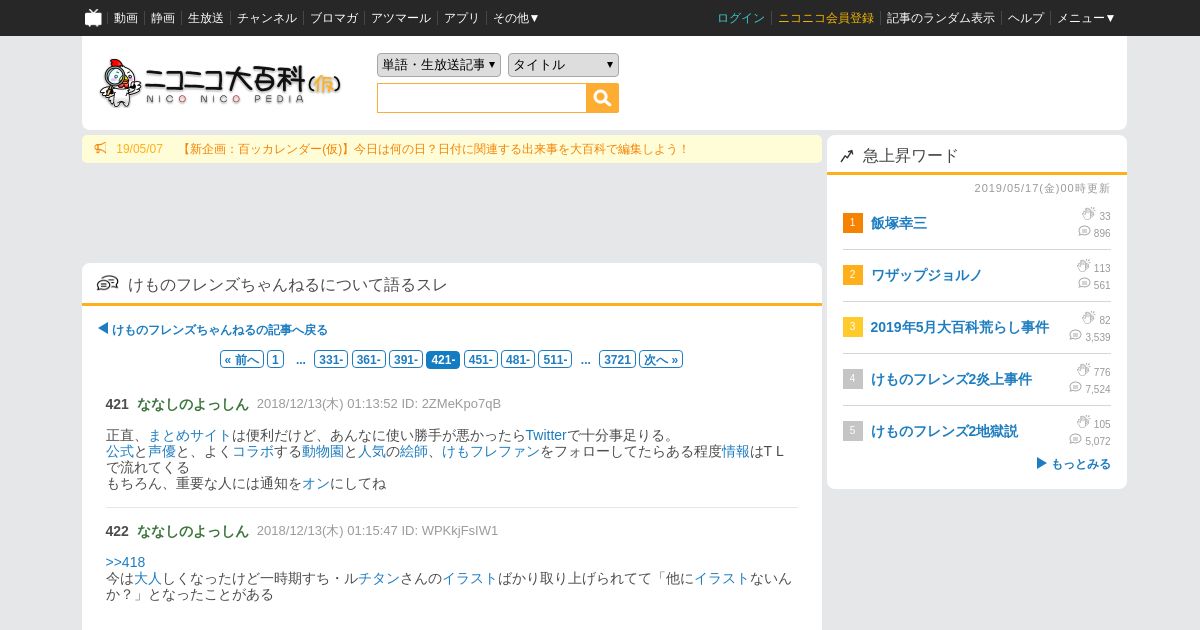This screenshot has height=630, width=1200.
Task: Open the タイトル search type dropdown
Action: pyautogui.click(x=563, y=65)
